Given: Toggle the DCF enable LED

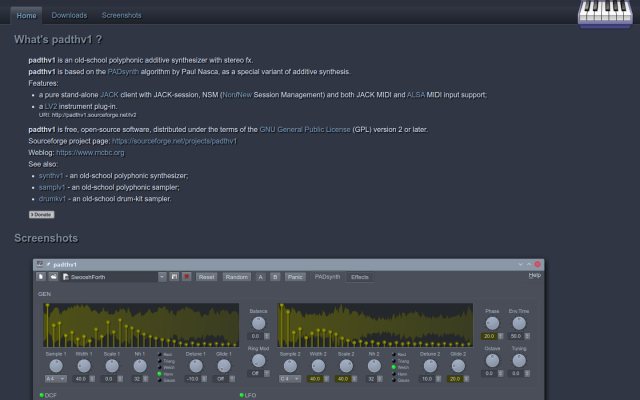Looking at the screenshot, I should pyautogui.click(x=41, y=395).
